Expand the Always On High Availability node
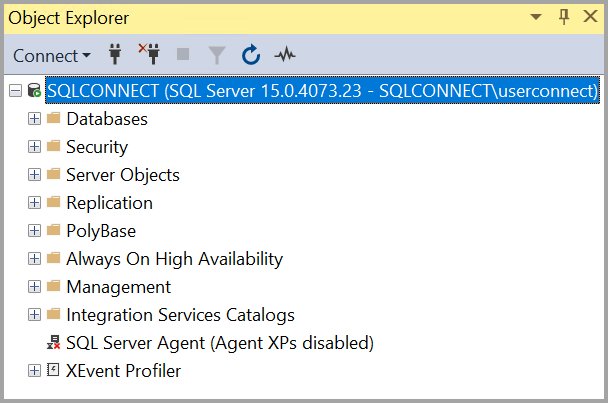Viewport: 608px width, 403px height. (x=34, y=259)
